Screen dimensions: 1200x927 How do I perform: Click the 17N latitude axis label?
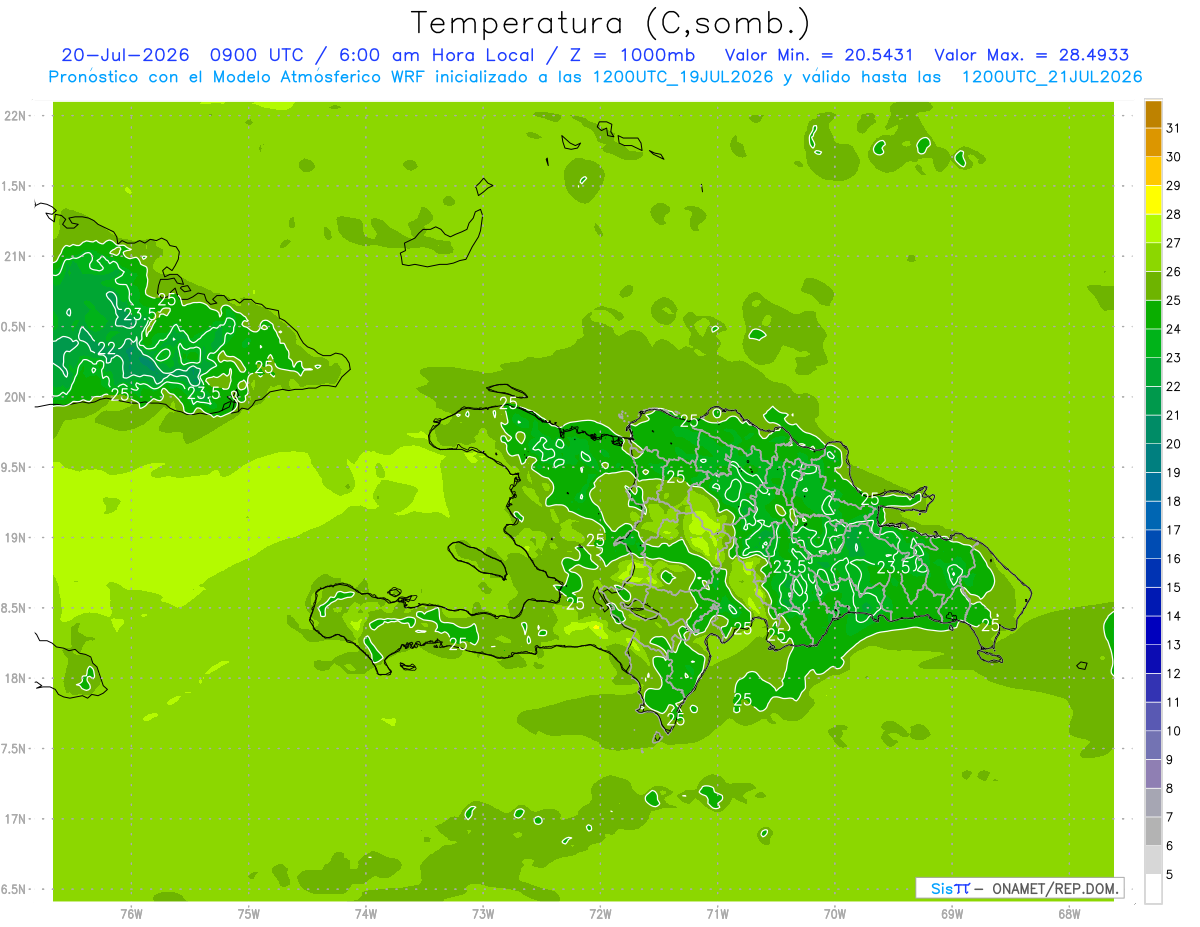17,819
